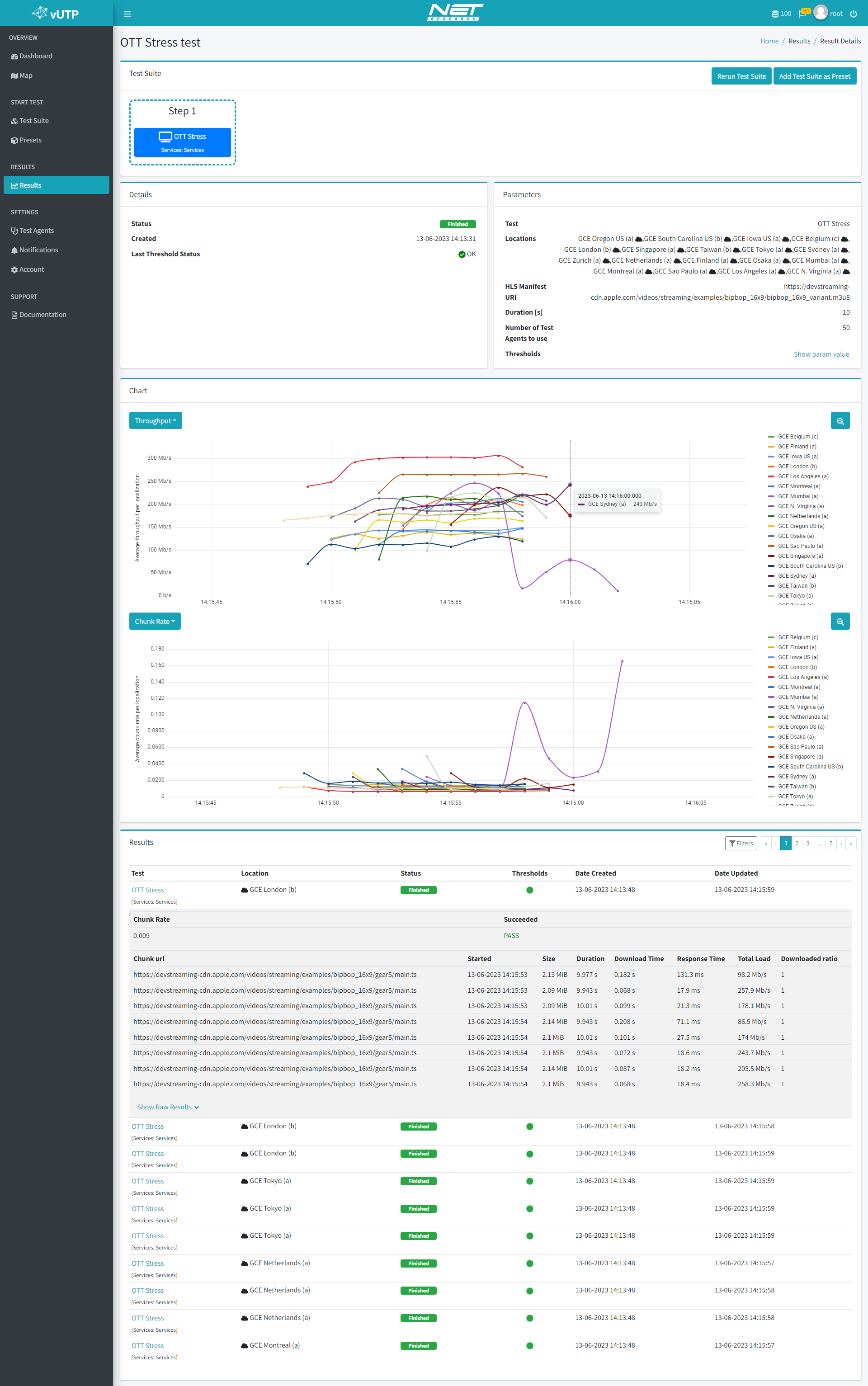Screen dimensions: 868x1386
Task: Jump to the first page arrow
Action: 766,844
